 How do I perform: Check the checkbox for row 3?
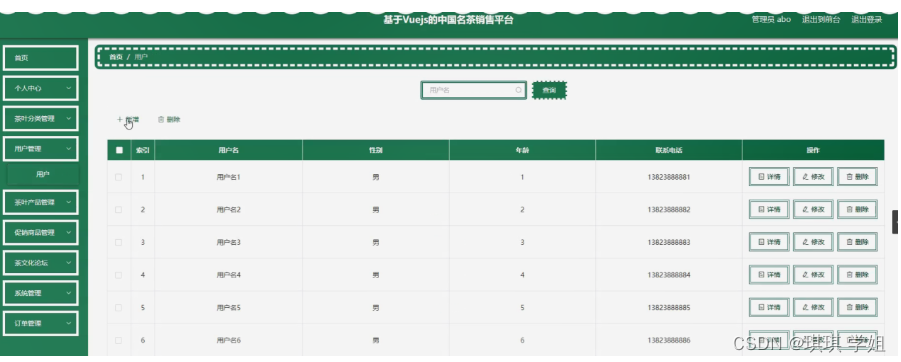click(119, 242)
